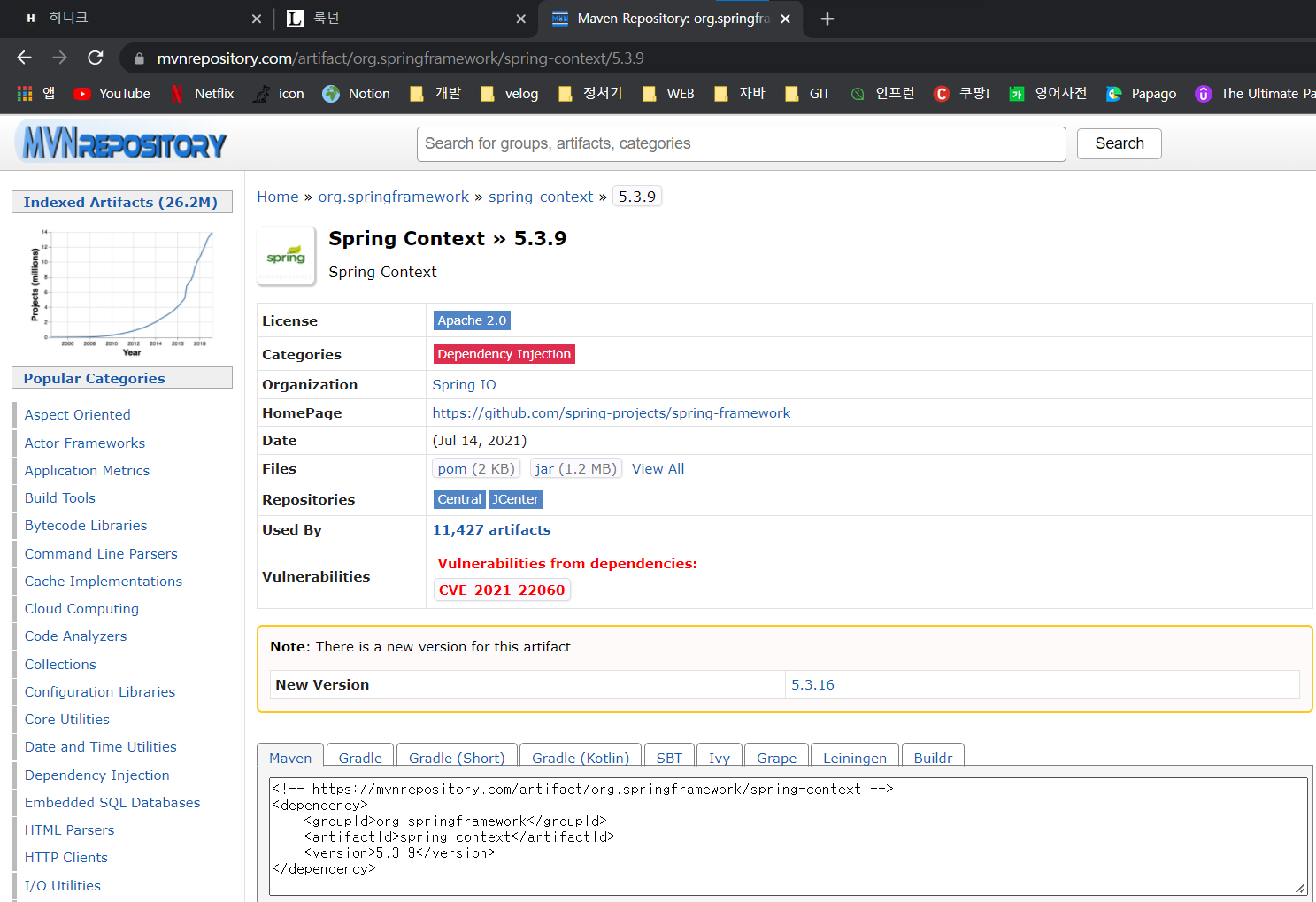This screenshot has width=1316, height=902.
Task: Click the browser forward arrow
Action: coord(59,58)
